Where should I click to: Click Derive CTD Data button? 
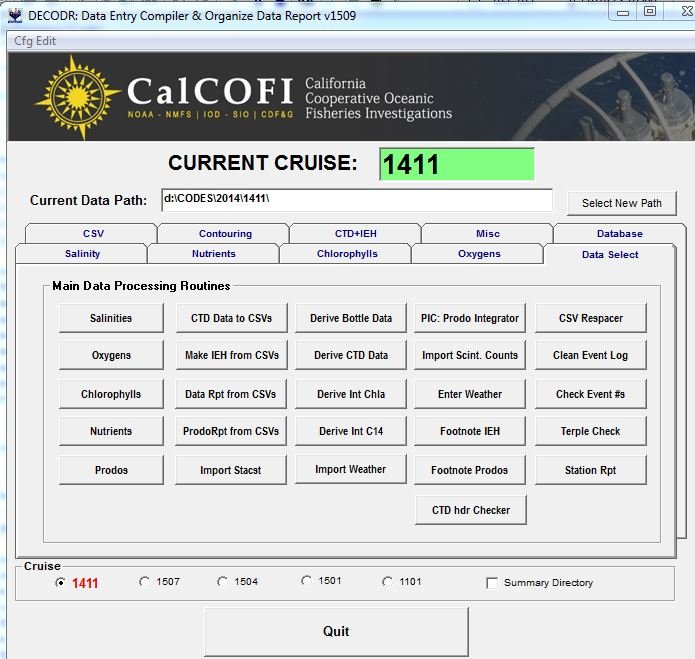351,355
